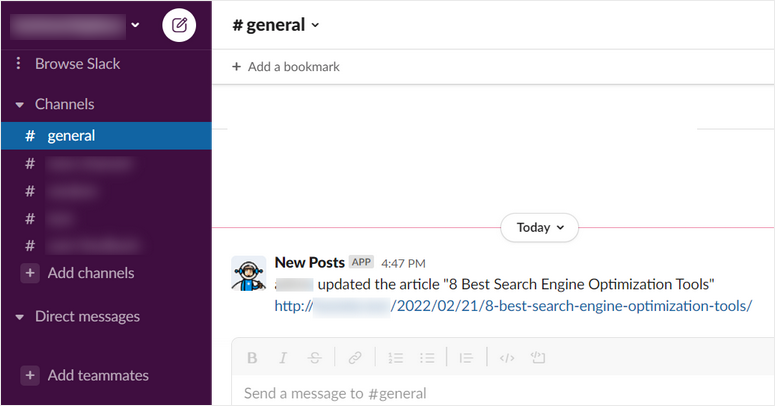775x406 pixels.
Task: Start a bulleted list
Action: tap(428, 357)
